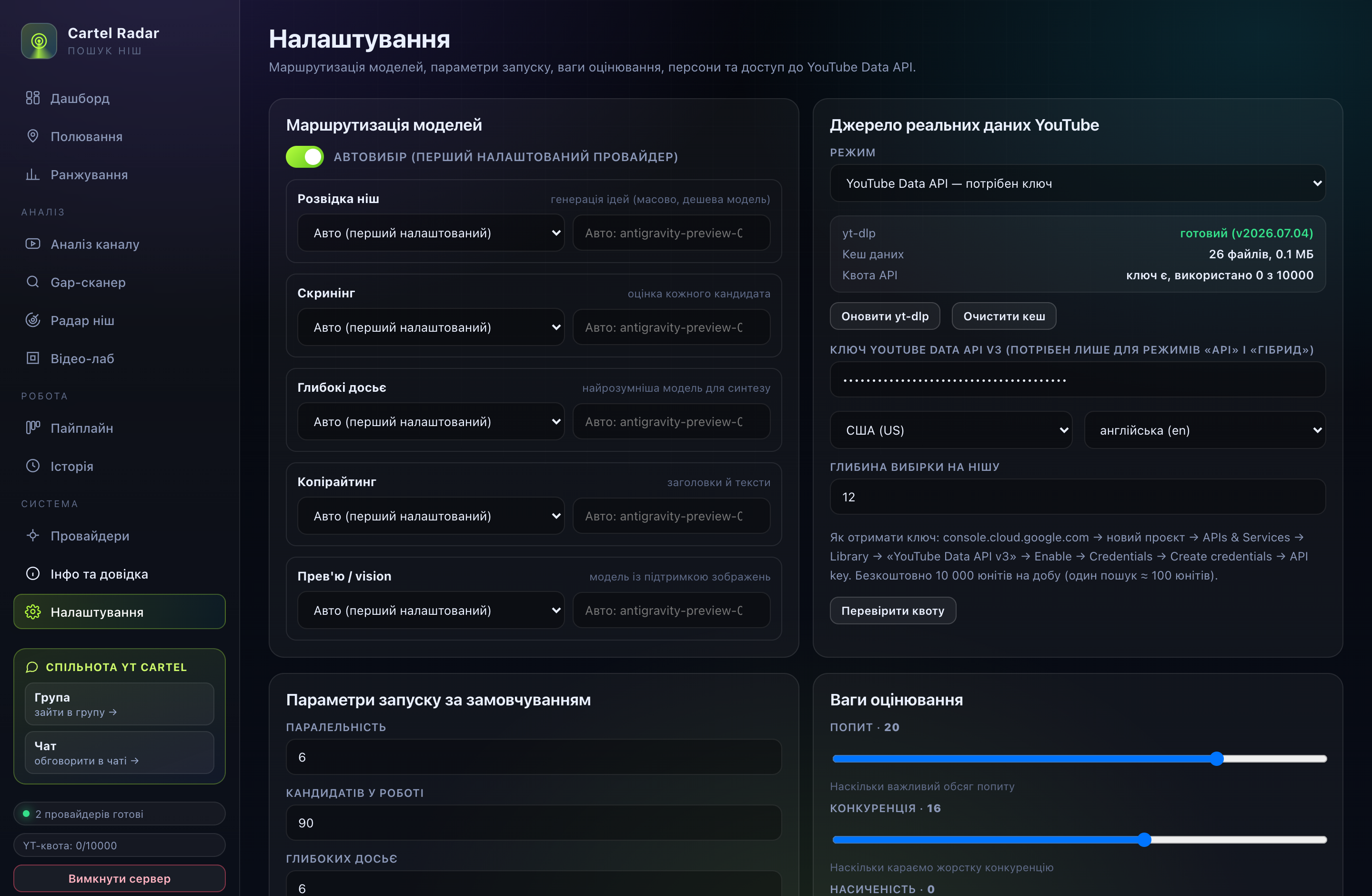Click the Спільнота YT Cartel chat bubble icon
Screen dimensions: 1372x896
32,667
